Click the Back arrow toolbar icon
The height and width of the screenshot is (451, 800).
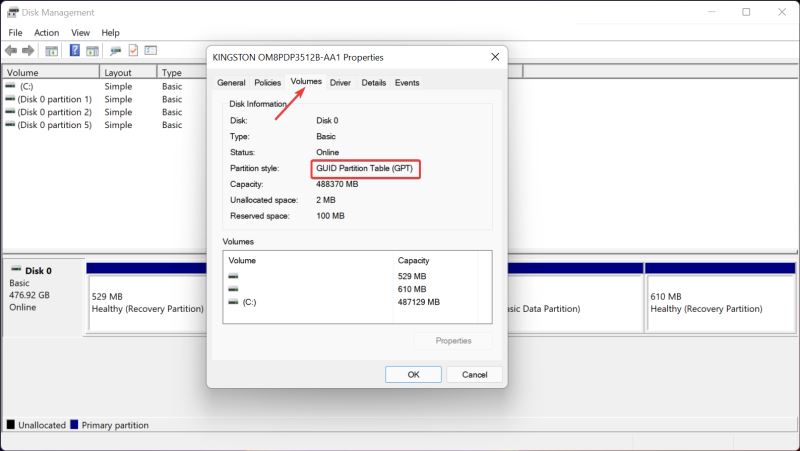pos(11,51)
